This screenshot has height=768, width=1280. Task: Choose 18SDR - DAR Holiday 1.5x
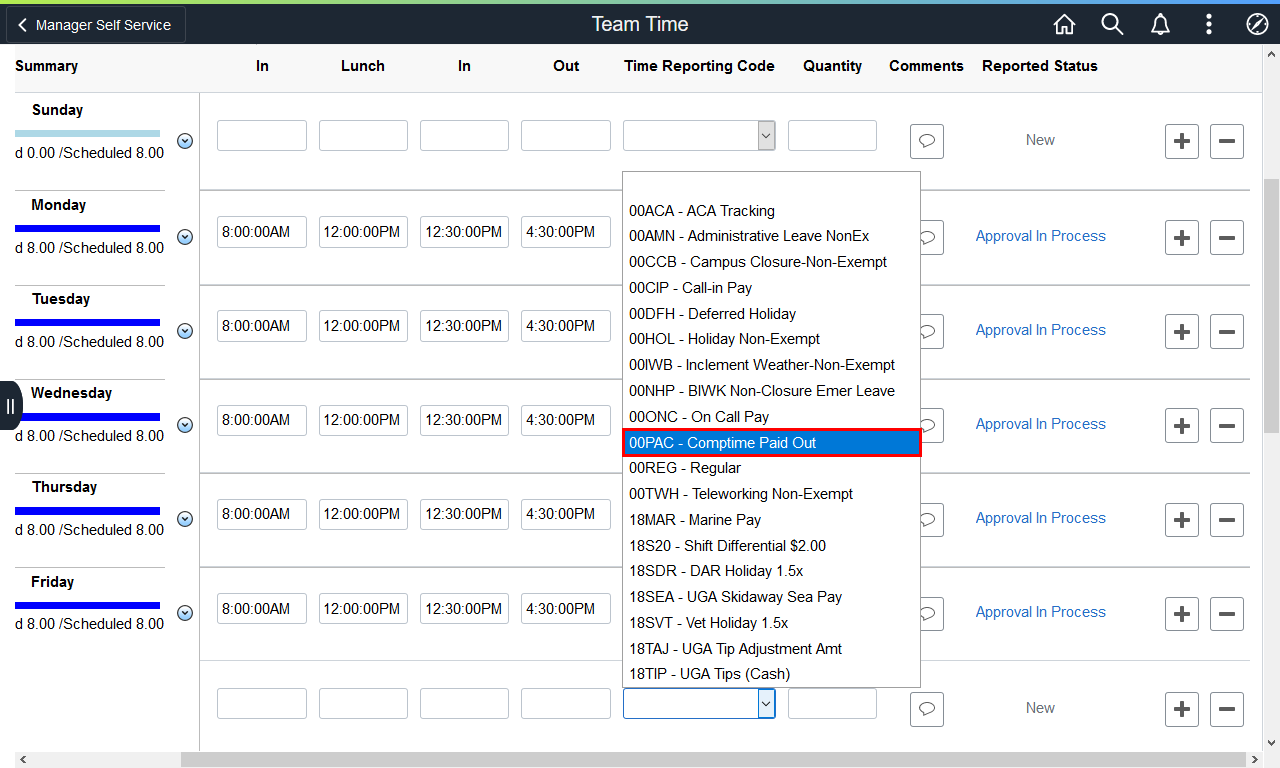pyautogui.click(x=771, y=571)
